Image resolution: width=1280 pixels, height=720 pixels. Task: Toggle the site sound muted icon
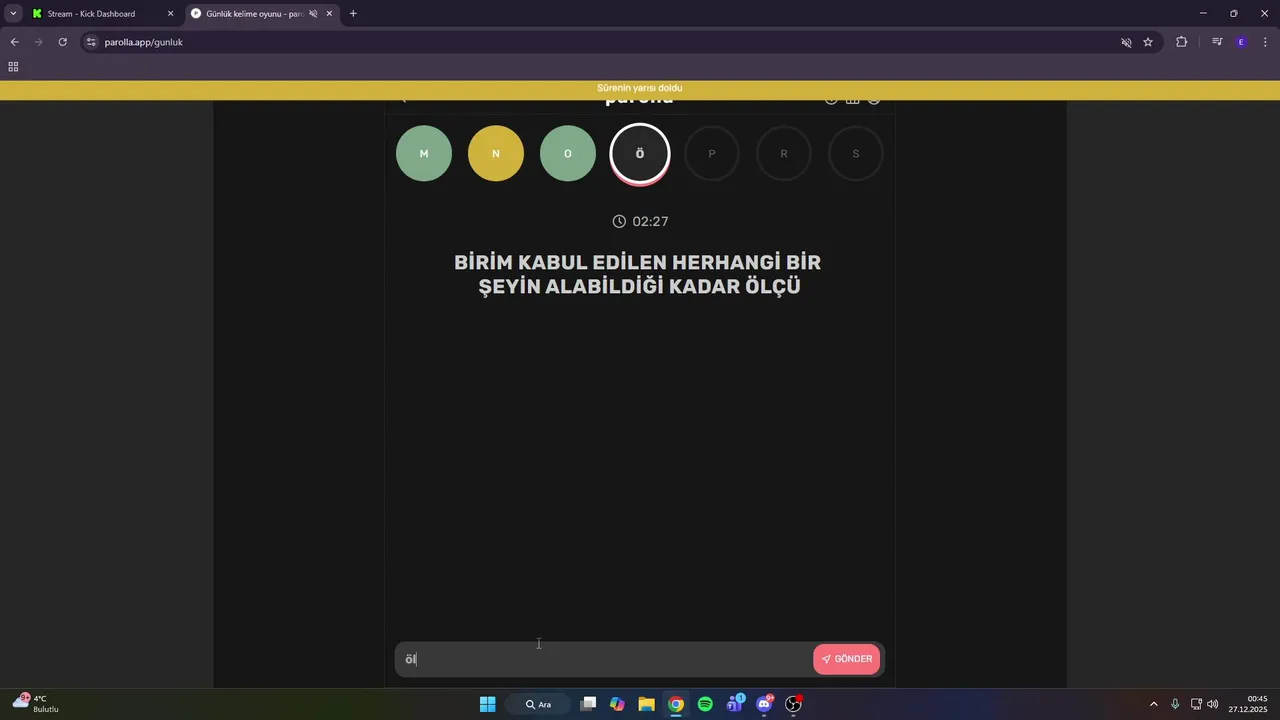1126,42
